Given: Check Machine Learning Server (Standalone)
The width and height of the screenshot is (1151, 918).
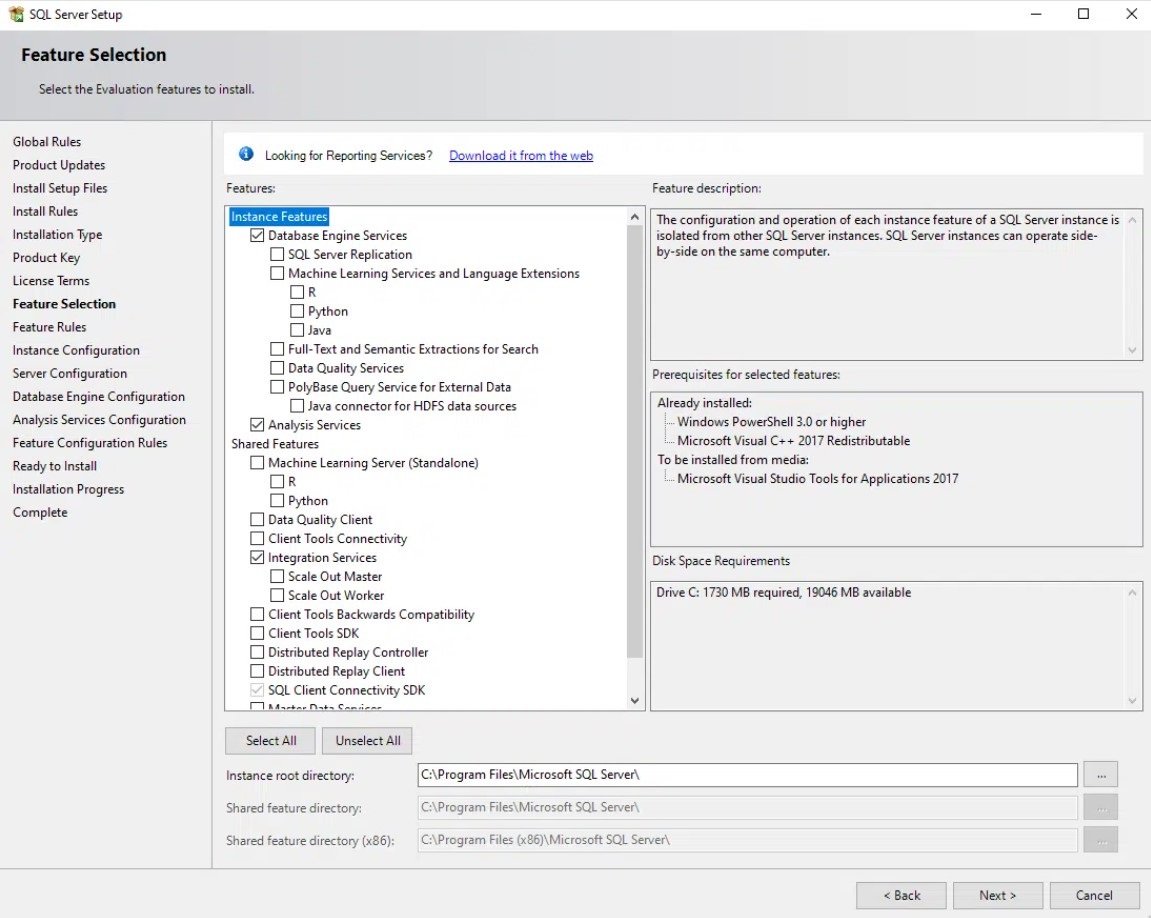Looking at the screenshot, I should pyautogui.click(x=257, y=463).
